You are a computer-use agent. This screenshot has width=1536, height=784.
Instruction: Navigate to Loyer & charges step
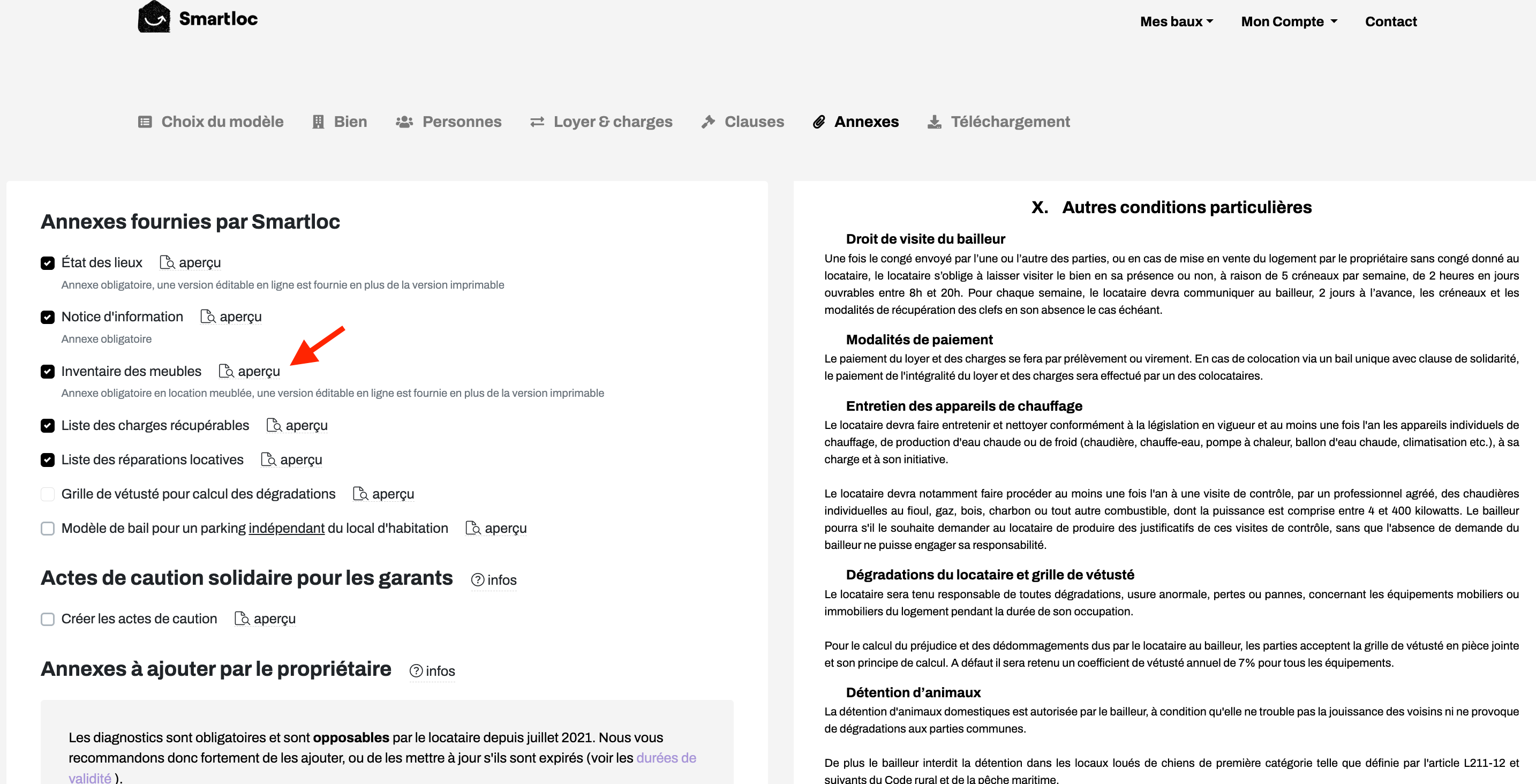pyautogui.click(x=601, y=122)
